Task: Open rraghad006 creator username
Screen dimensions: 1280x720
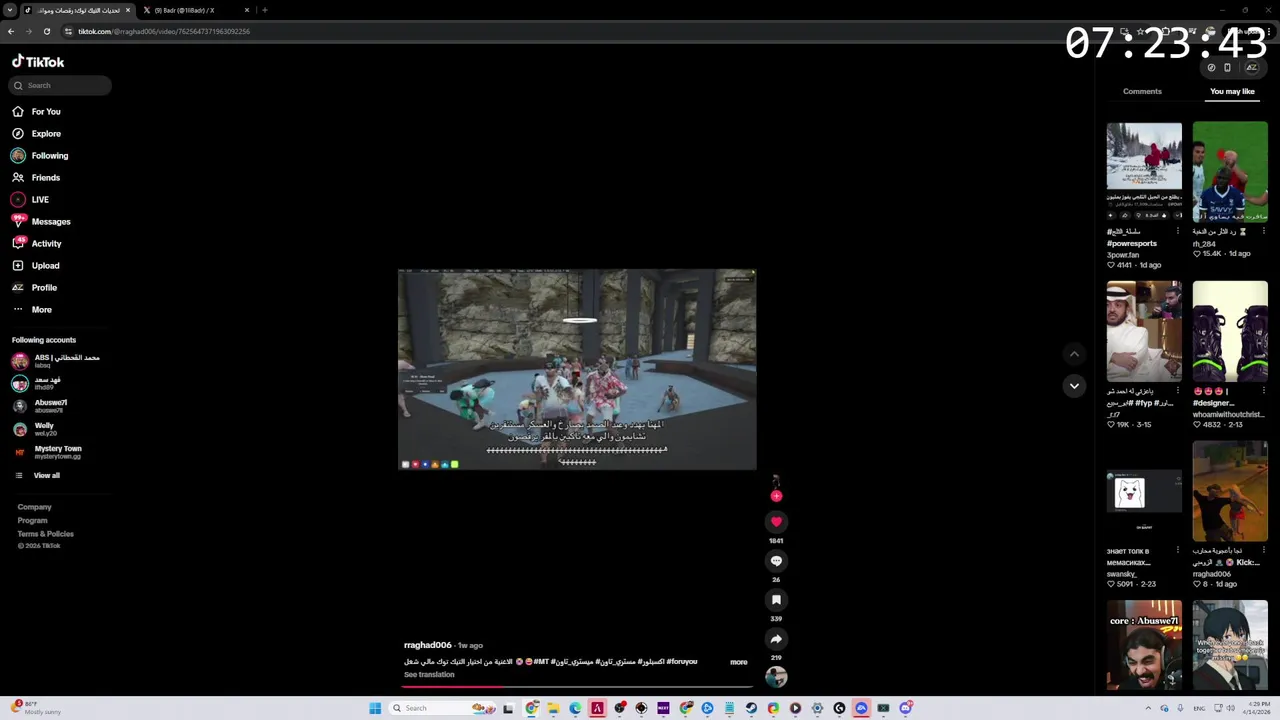Action: (x=428, y=645)
